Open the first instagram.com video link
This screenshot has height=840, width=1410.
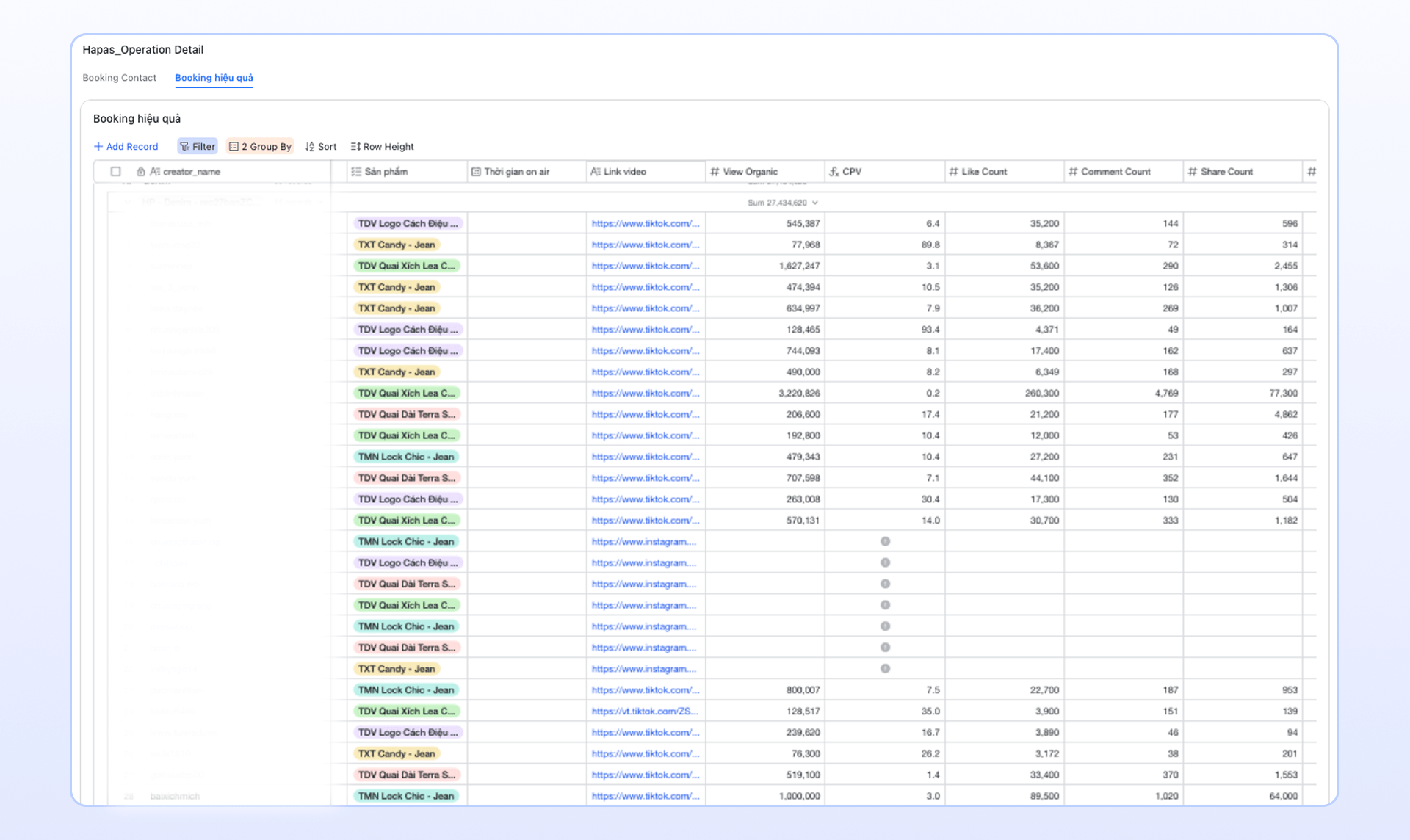[644, 542]
